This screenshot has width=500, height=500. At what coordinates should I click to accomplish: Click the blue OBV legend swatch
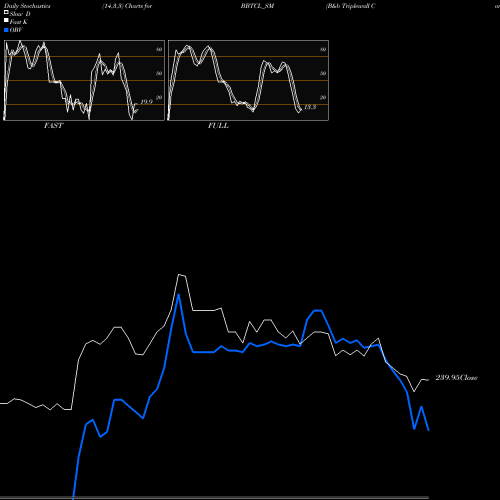pyautogui.click(x=6, y=30)
